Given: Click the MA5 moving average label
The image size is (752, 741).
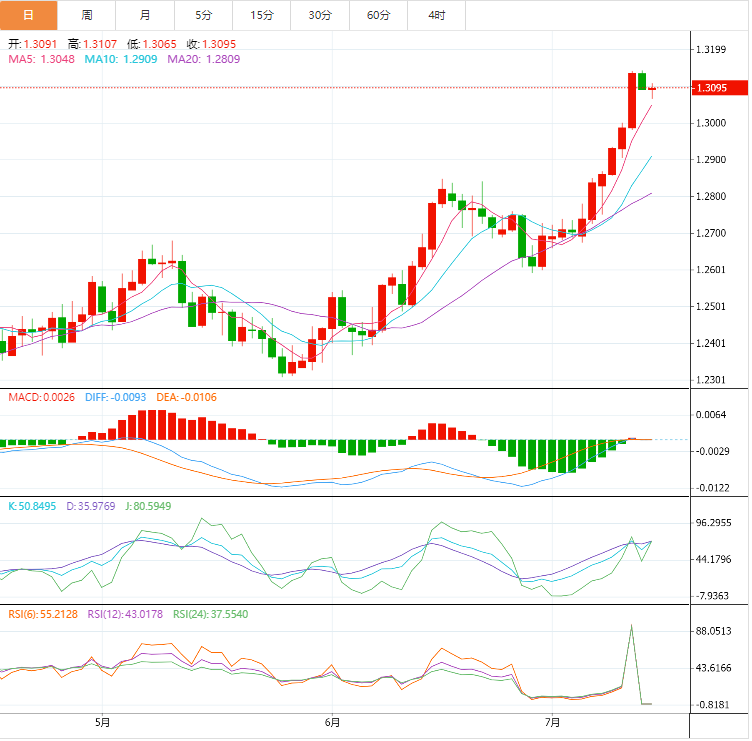Looking at the screenshot, I should 42,60.
